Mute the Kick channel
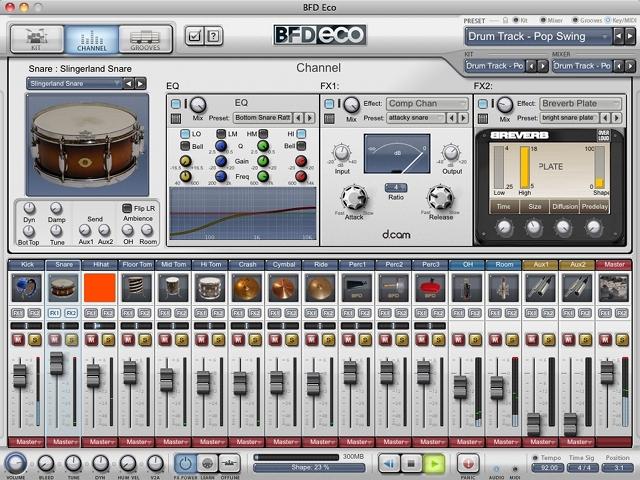The width and height of the screenshot is (640, 480). pyautogui.click(x=16, y=339)
